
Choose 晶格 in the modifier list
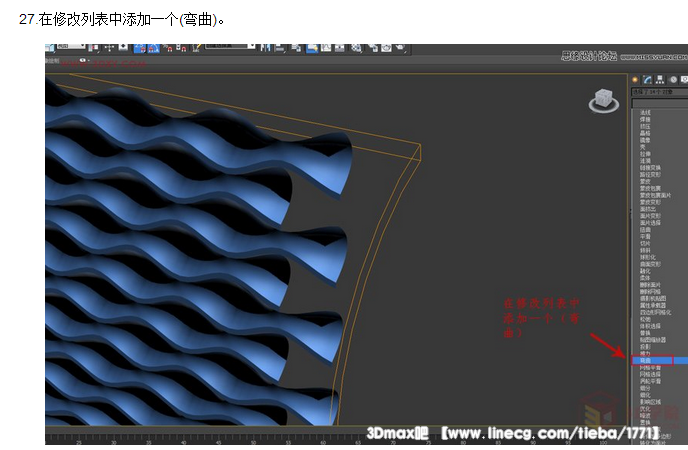(645, 133)
